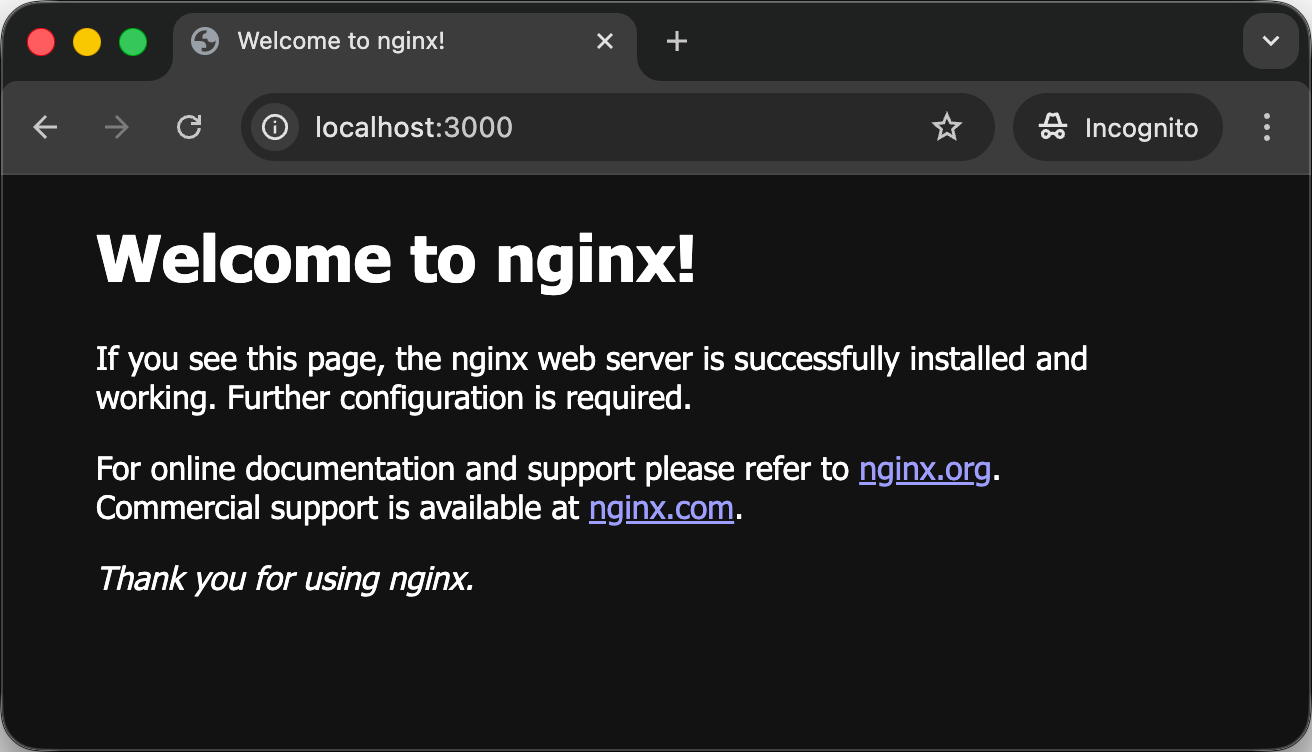Open the nginx.org documentation link
1312x752 pixels.
click(924, 469)
